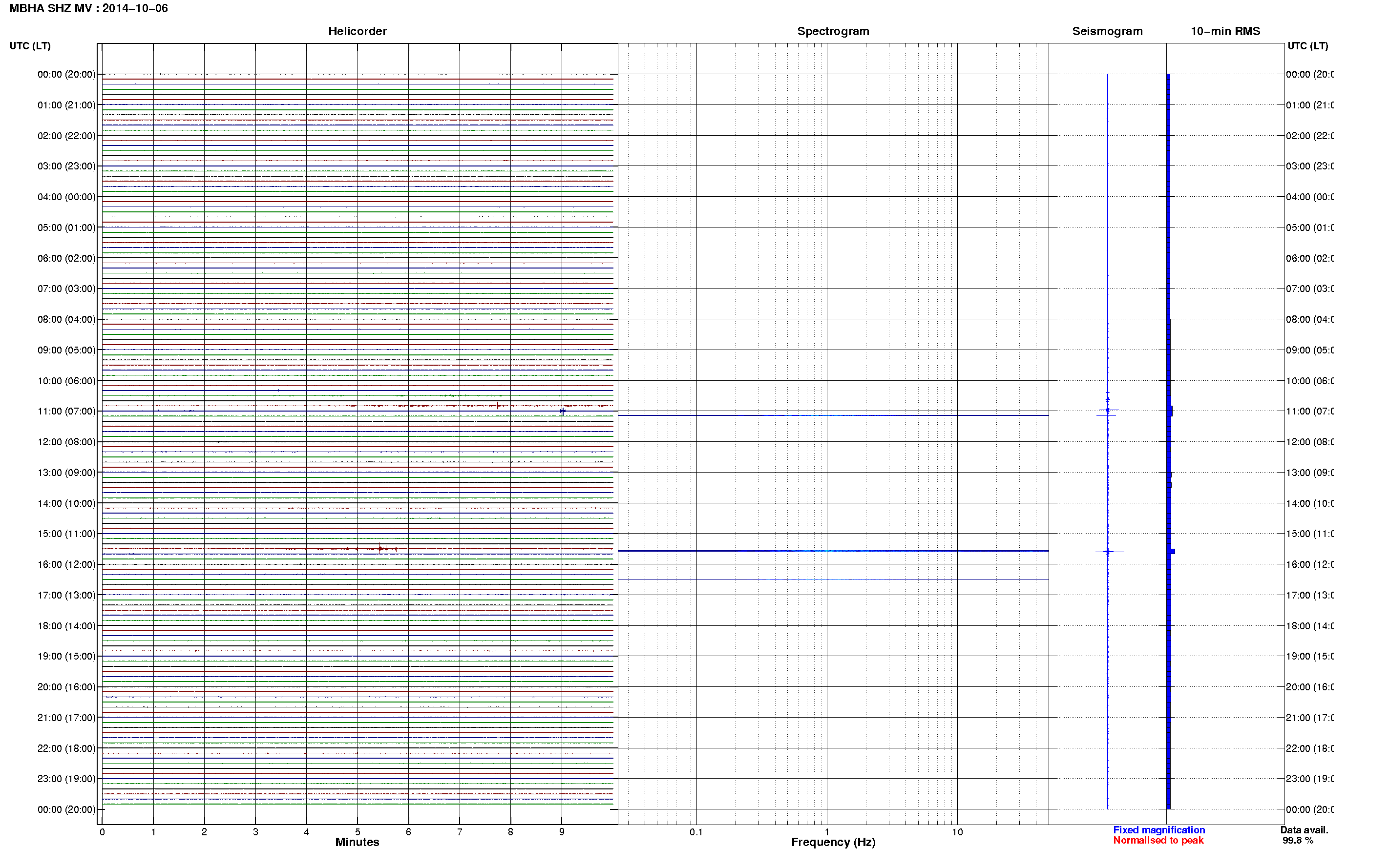Click the left time label '14:00 (10:00)'
The height and width of the screenshot is (868, 1389).
pos(66,503)
